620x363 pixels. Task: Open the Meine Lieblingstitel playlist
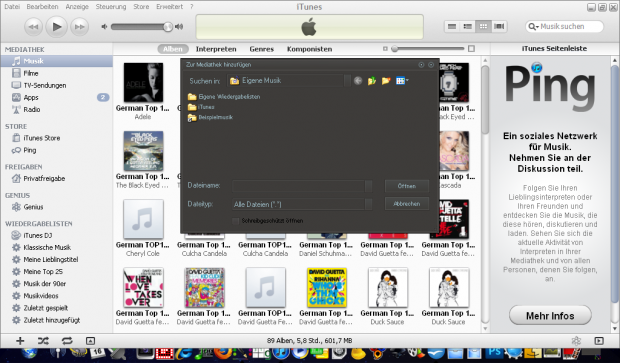pos(57,259)
